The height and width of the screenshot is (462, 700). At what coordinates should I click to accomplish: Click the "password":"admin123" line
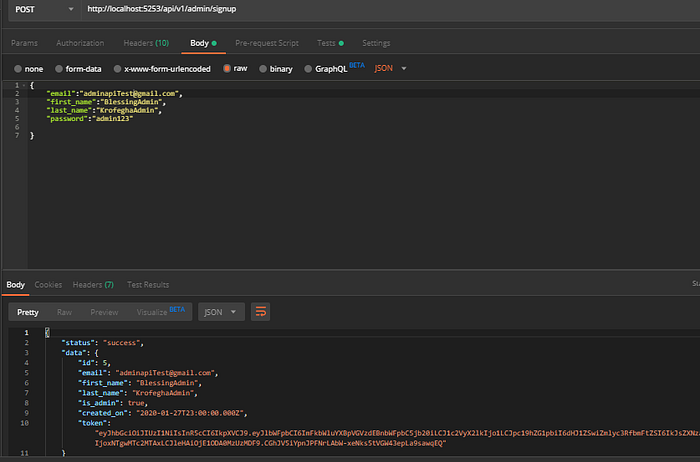click(90, 119)
